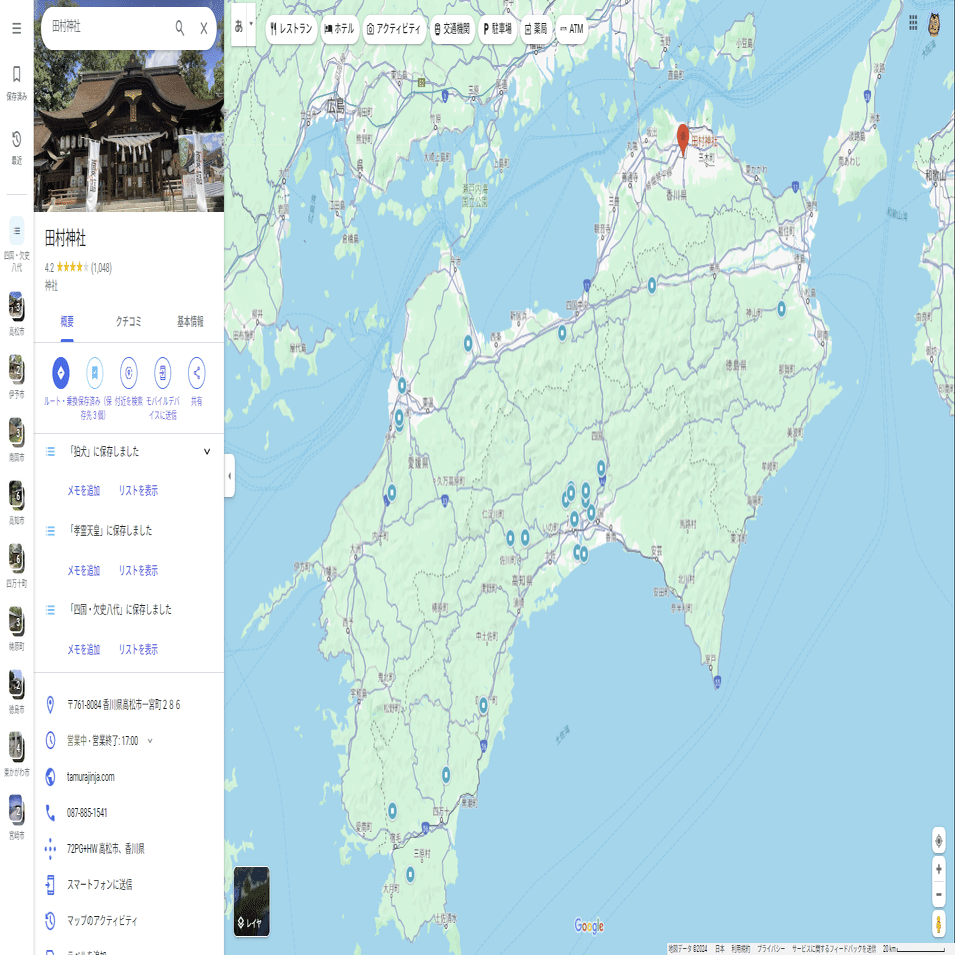Open the hamburger main menu
The width and height of the screenshot is (955, 955).
tap(16, 28)
